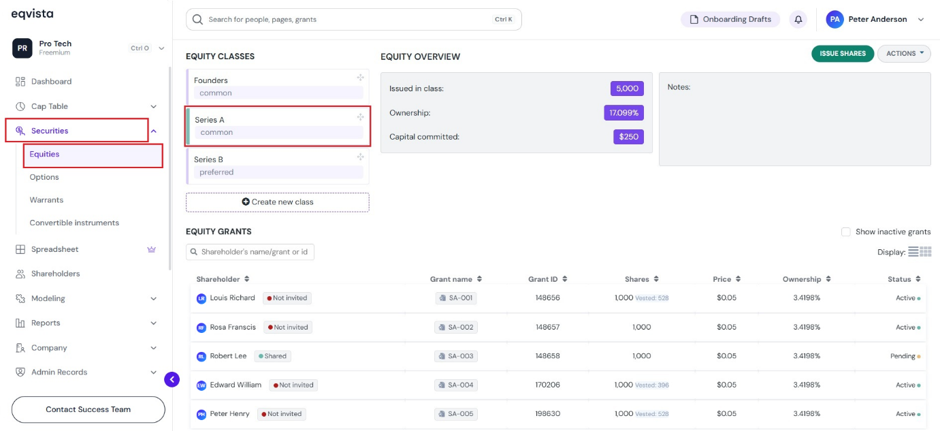The width and height of the screenshot is (940, 431).
Task: Click the Shareholders people icon
Action: tap(20, 274)
